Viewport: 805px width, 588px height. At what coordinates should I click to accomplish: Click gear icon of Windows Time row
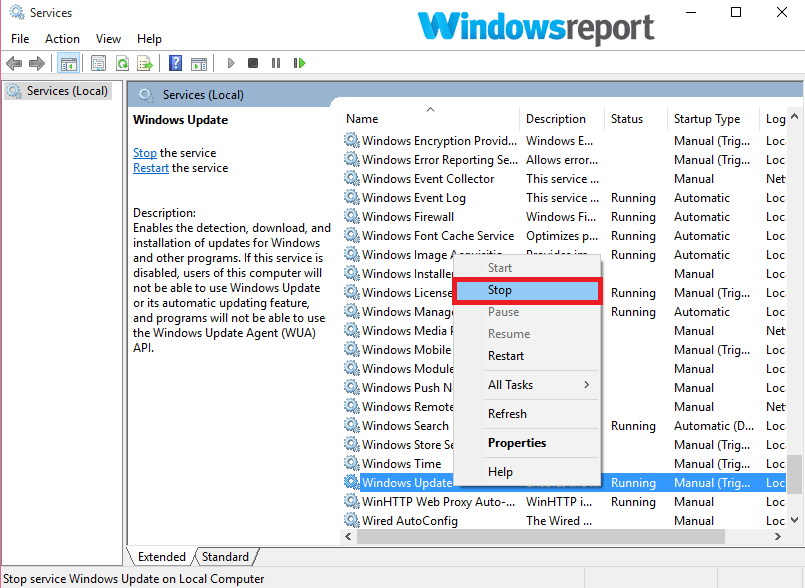coord(352,463)
